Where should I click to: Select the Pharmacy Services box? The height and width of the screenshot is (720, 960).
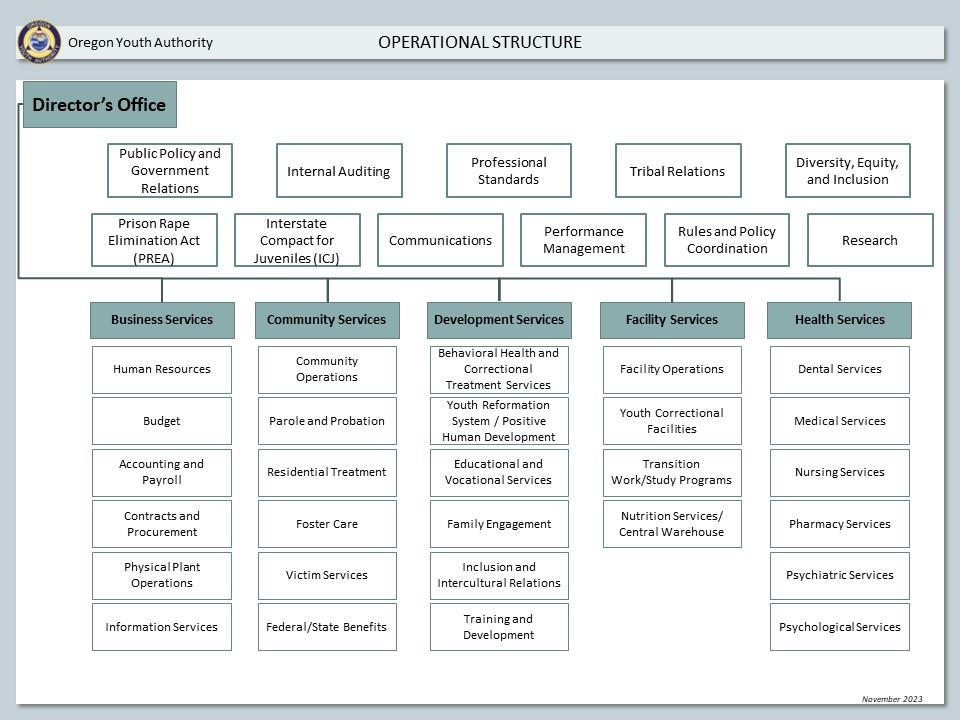[839, 524]
